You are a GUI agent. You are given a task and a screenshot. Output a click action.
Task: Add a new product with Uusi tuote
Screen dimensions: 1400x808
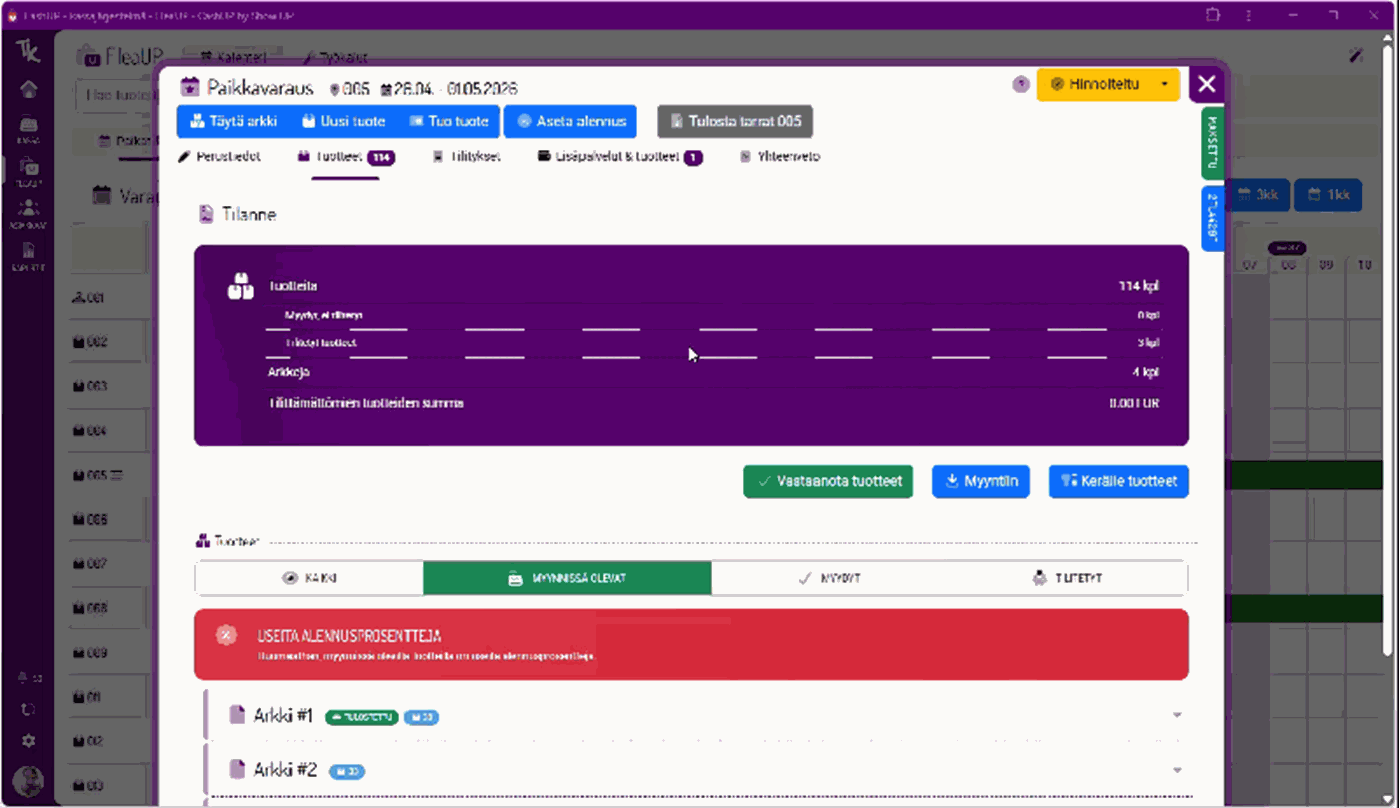point(343,121)
